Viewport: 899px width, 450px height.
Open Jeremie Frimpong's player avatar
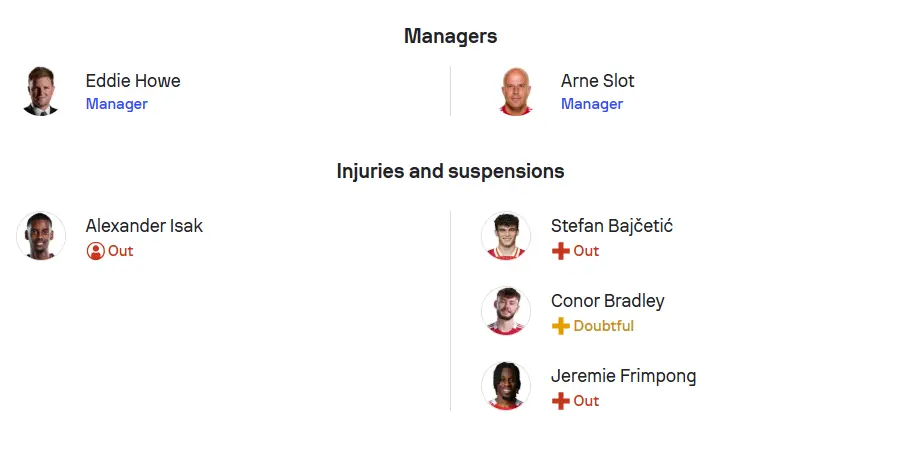point(506,386)
